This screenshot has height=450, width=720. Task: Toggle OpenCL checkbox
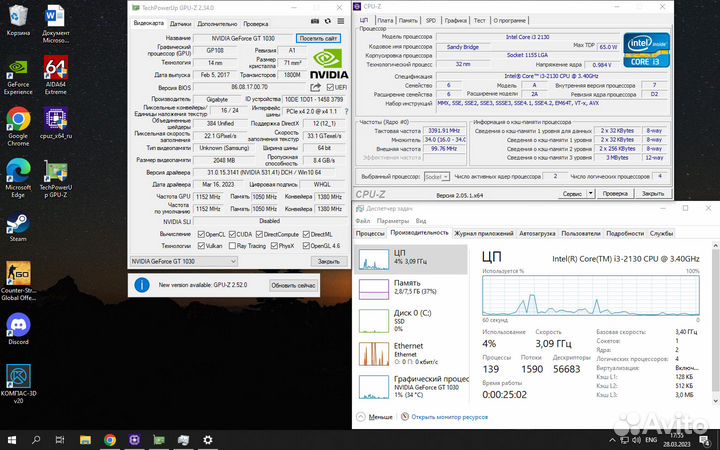(201, 234)
